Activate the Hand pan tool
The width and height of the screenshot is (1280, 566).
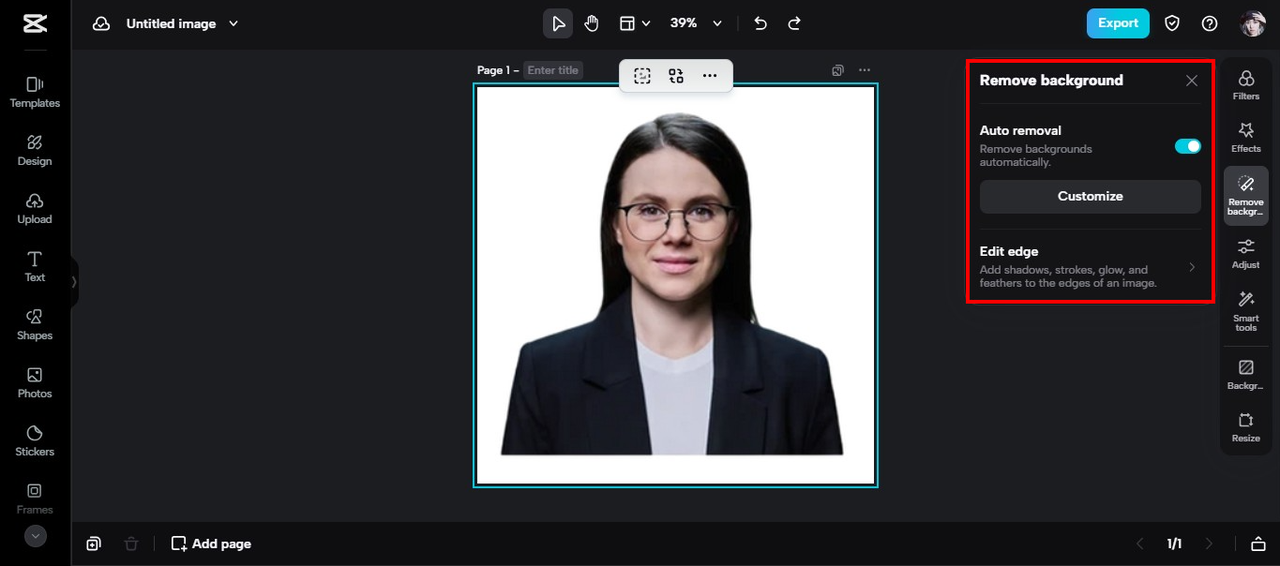tap(591, 23)
